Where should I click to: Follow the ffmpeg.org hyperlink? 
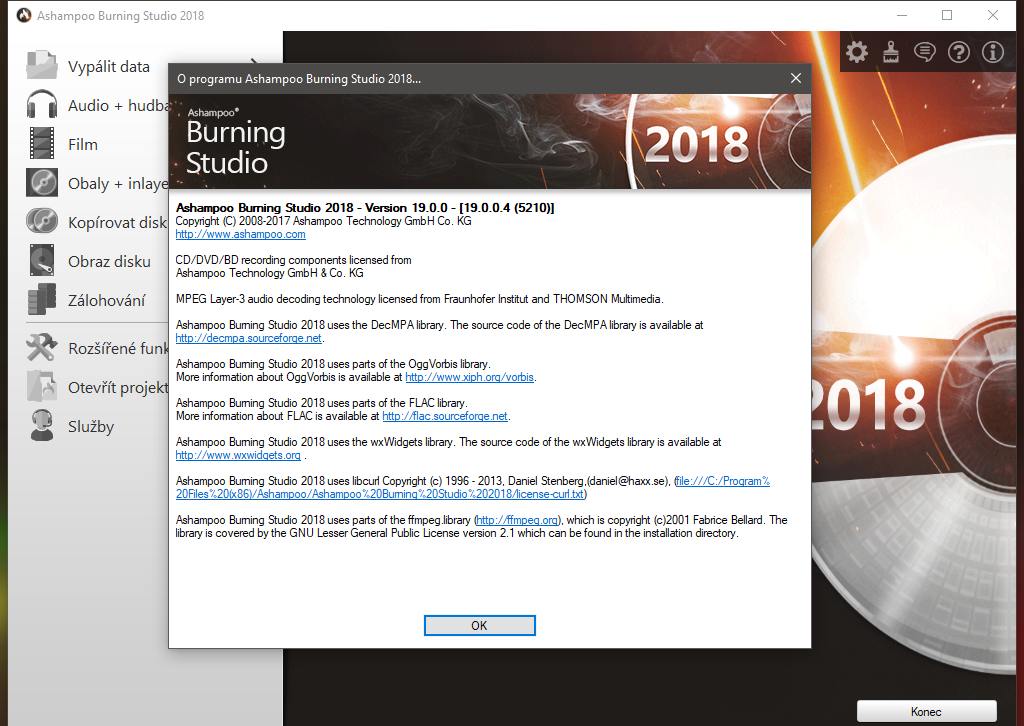click(x=518, y=520)
